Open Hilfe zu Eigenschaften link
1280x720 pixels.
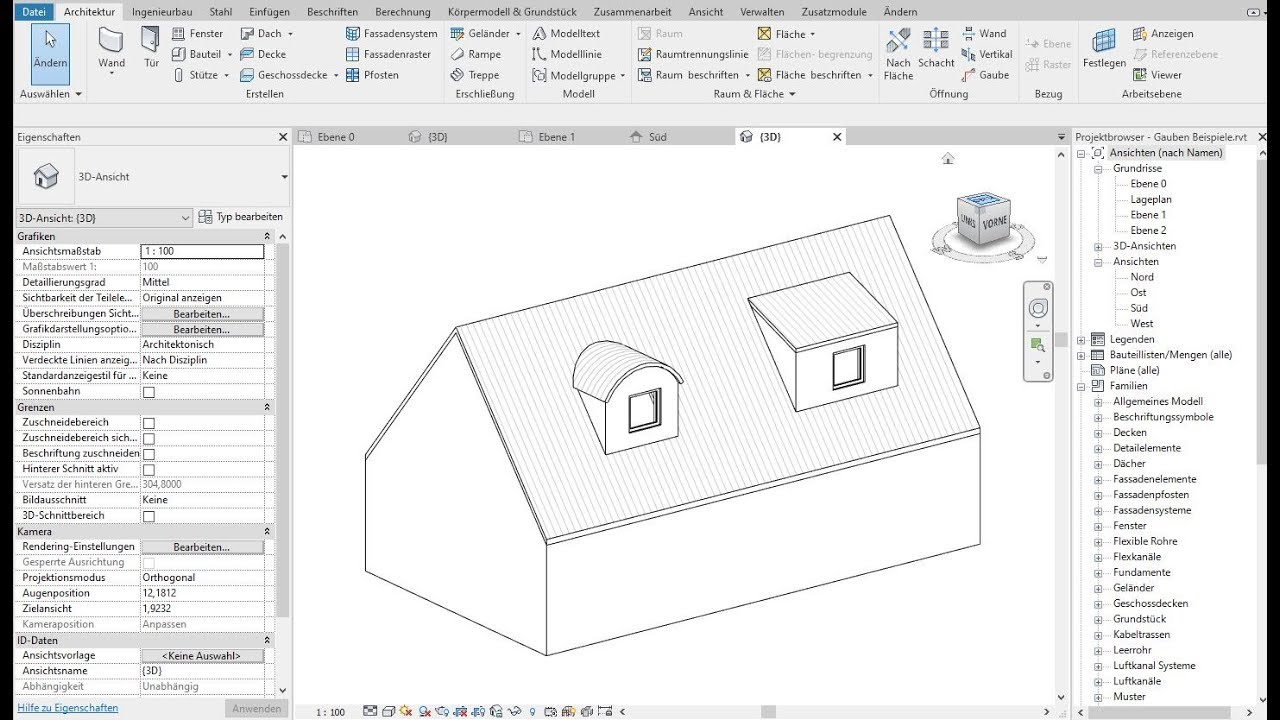click(68, 708)
